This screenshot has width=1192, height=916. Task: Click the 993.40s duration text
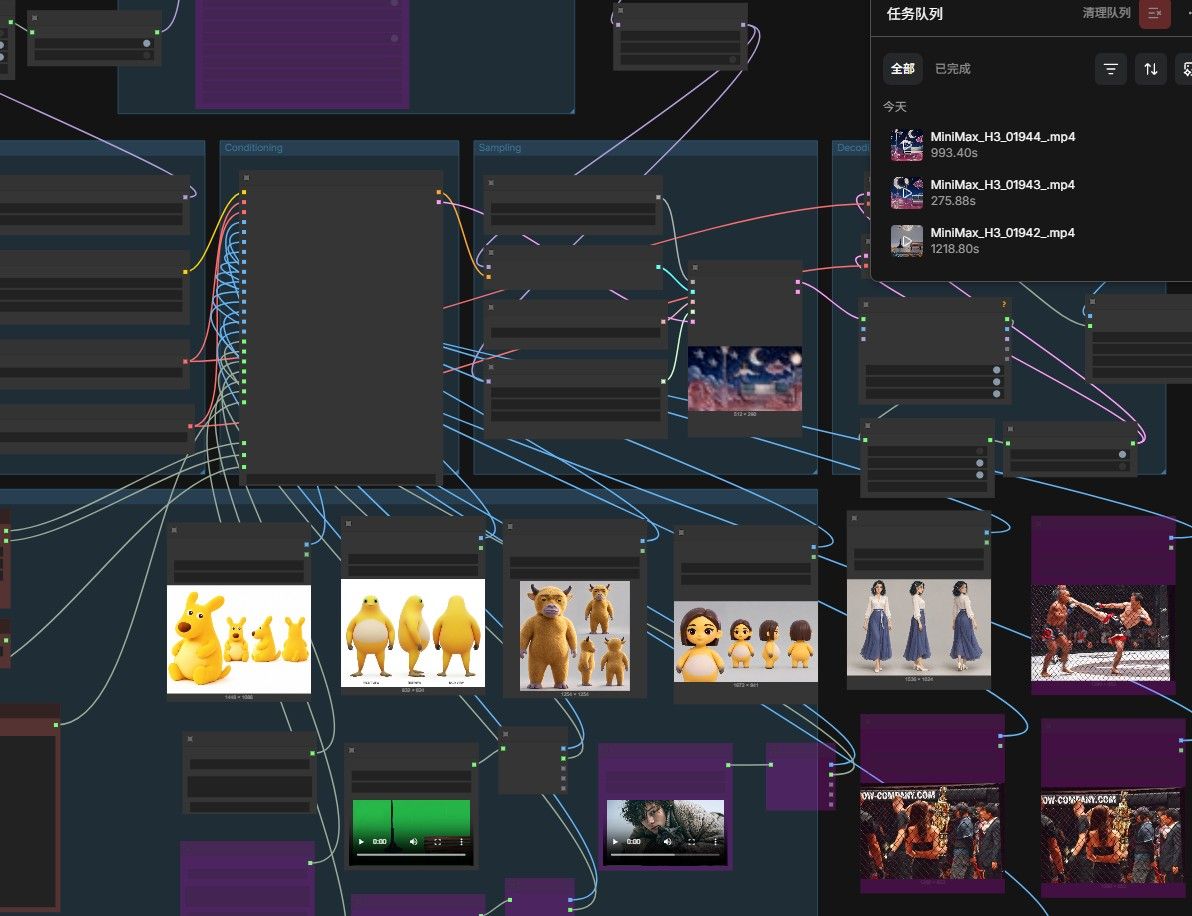[x=954, y=153]
